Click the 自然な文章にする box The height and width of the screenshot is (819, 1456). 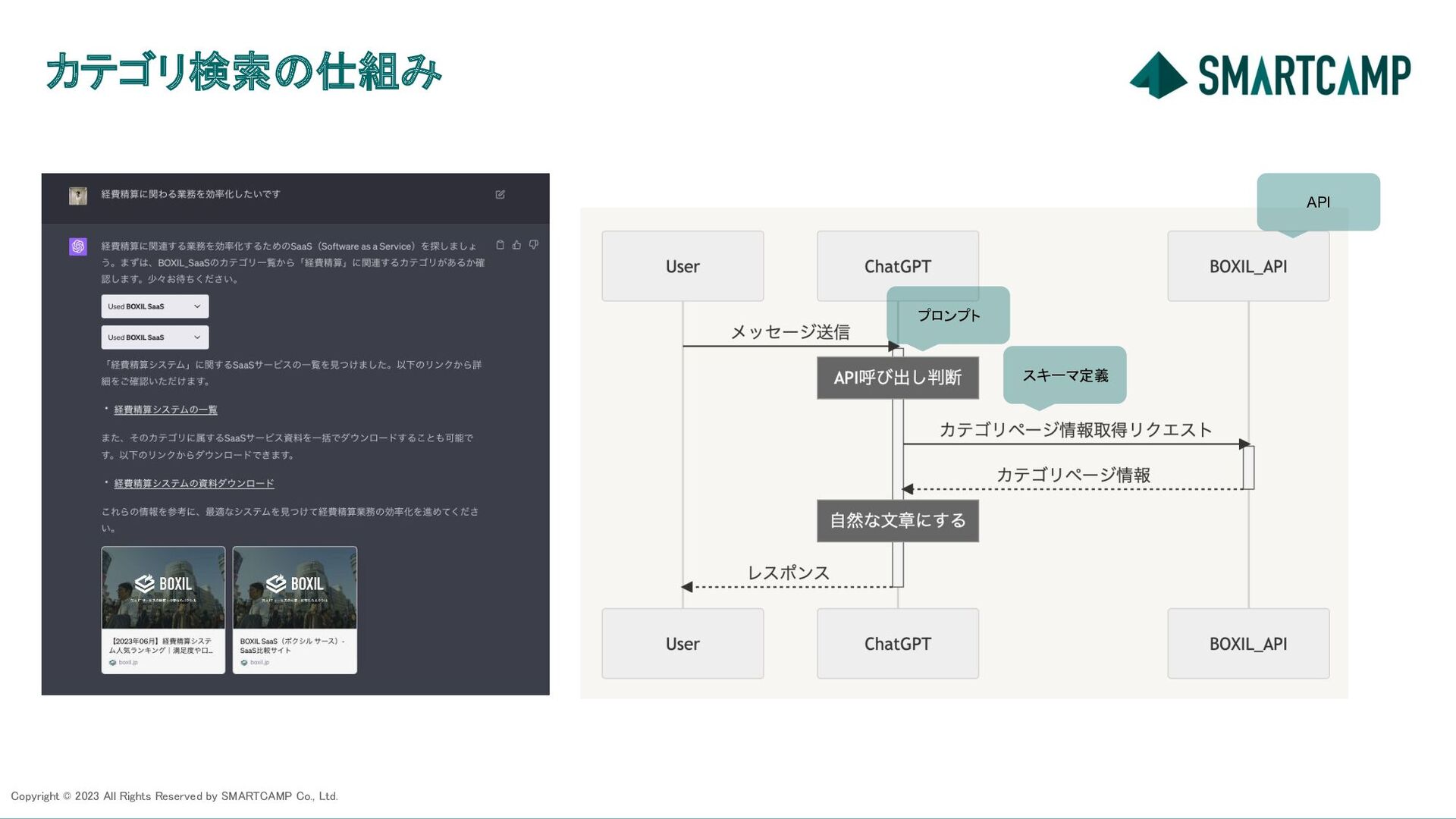coord(898,521)
